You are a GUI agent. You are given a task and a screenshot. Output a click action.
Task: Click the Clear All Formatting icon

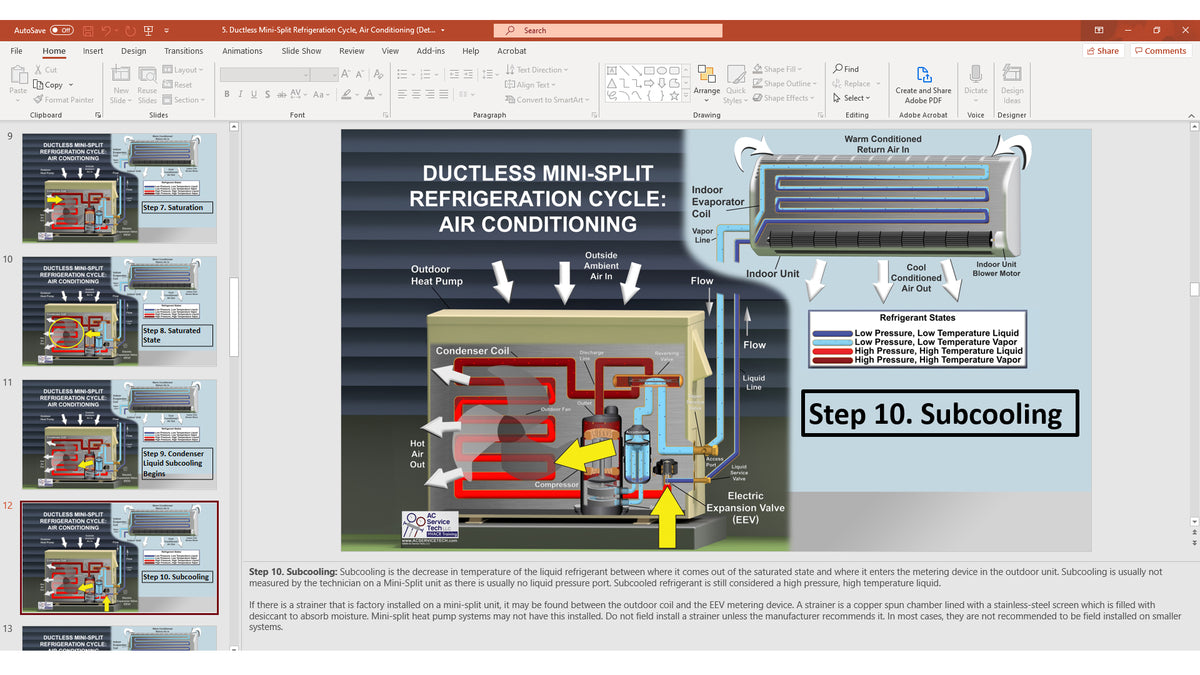point(378,74)
